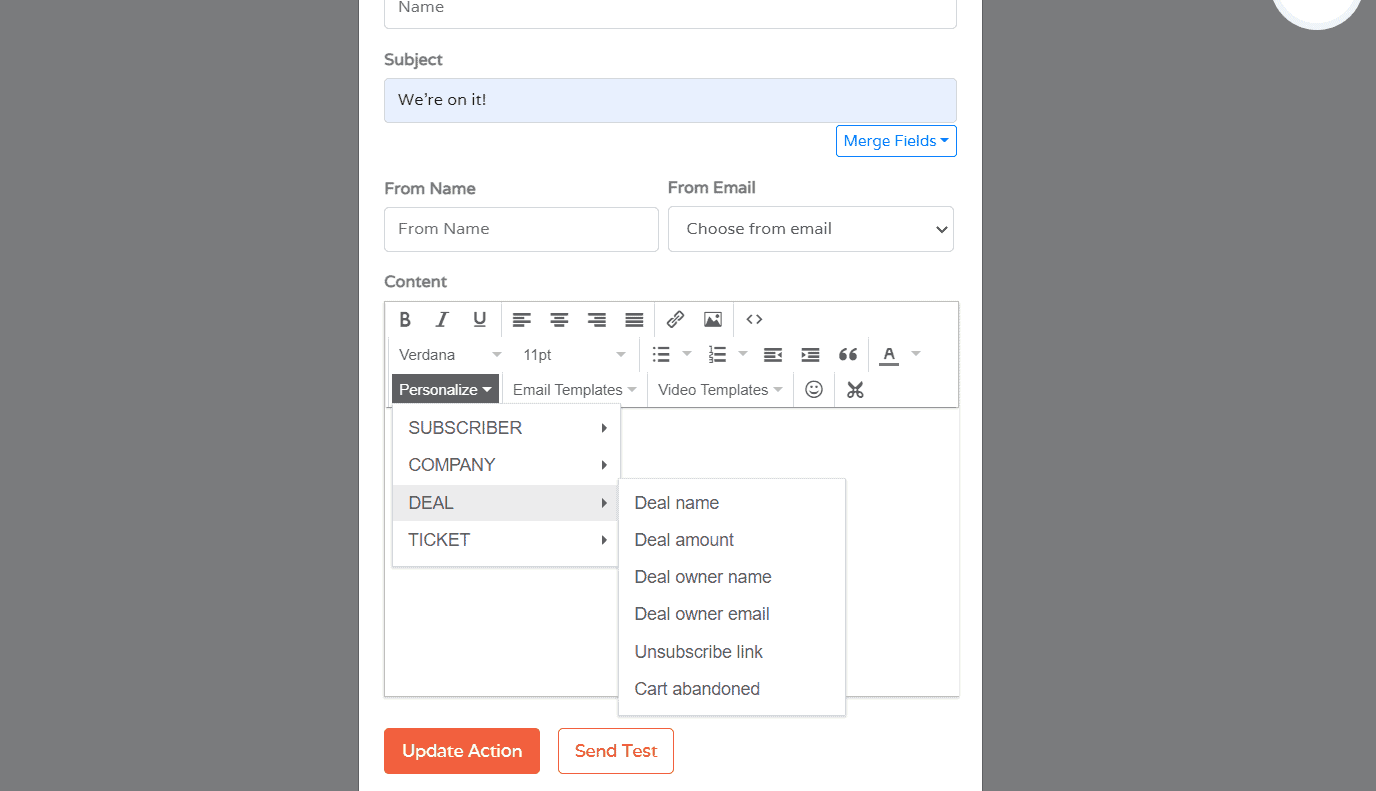This screenshot has height=791, width=1376.
Task: Click the scissors icon in editor toolbar
Action: pos(855,389)
